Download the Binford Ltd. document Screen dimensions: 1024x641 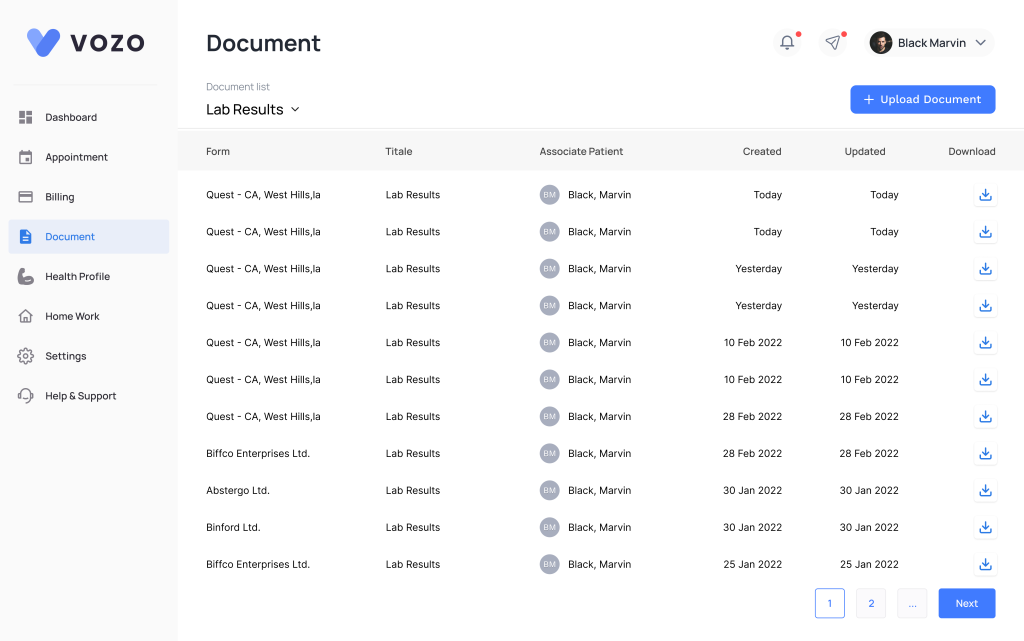985,528
